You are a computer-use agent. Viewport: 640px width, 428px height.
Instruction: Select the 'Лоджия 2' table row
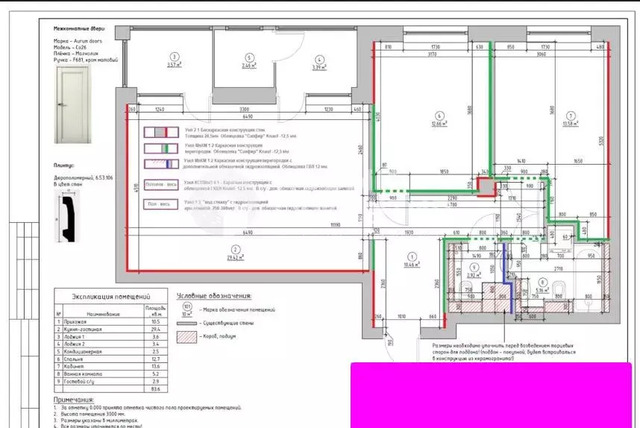[x=111, y=344]
